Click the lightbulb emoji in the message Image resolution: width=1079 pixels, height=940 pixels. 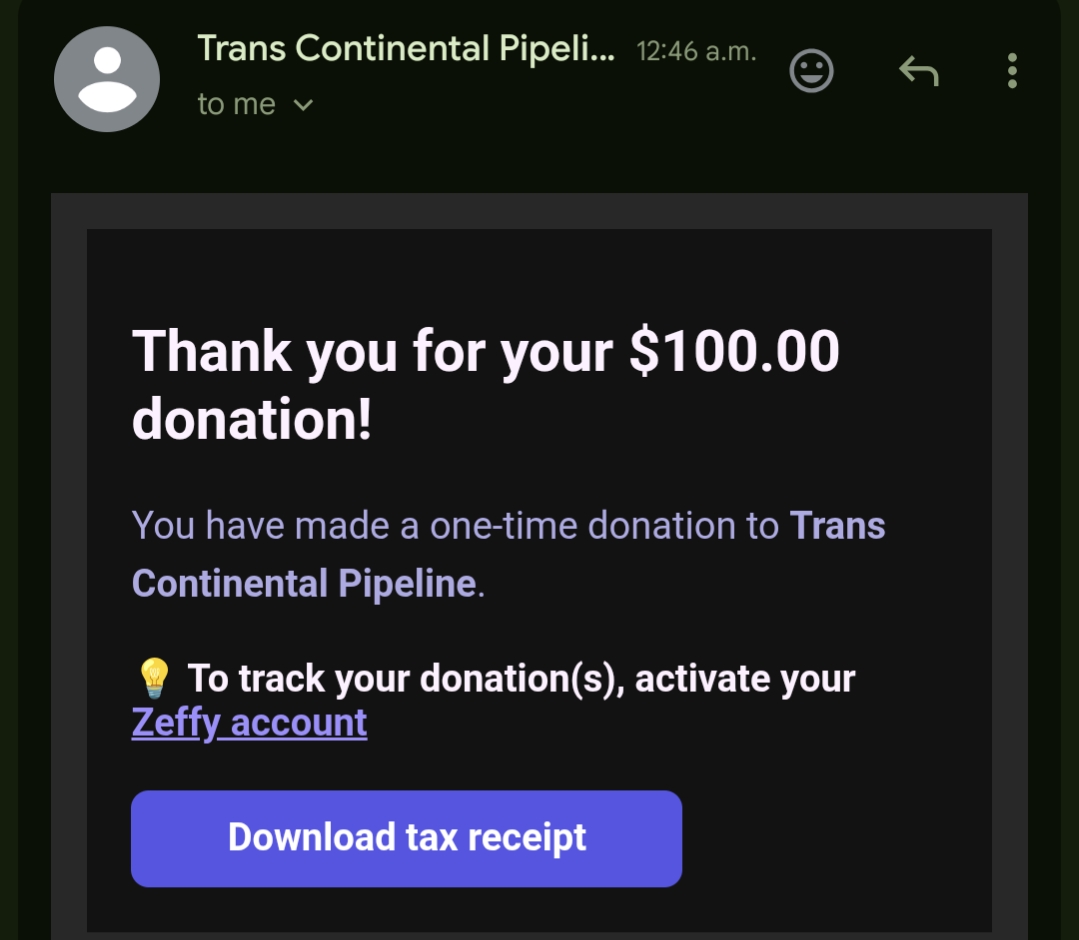(x=153, y=679)
